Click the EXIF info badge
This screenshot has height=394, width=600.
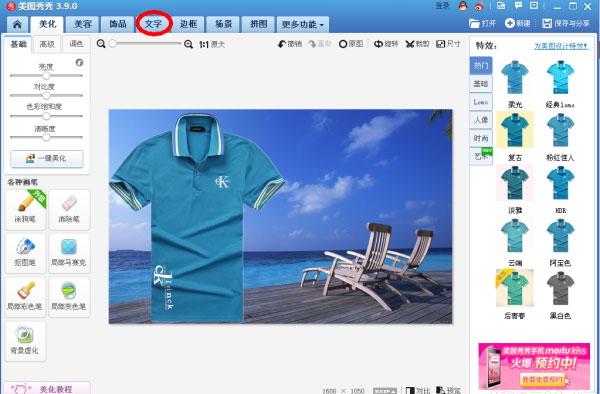[x=385, y=391]
